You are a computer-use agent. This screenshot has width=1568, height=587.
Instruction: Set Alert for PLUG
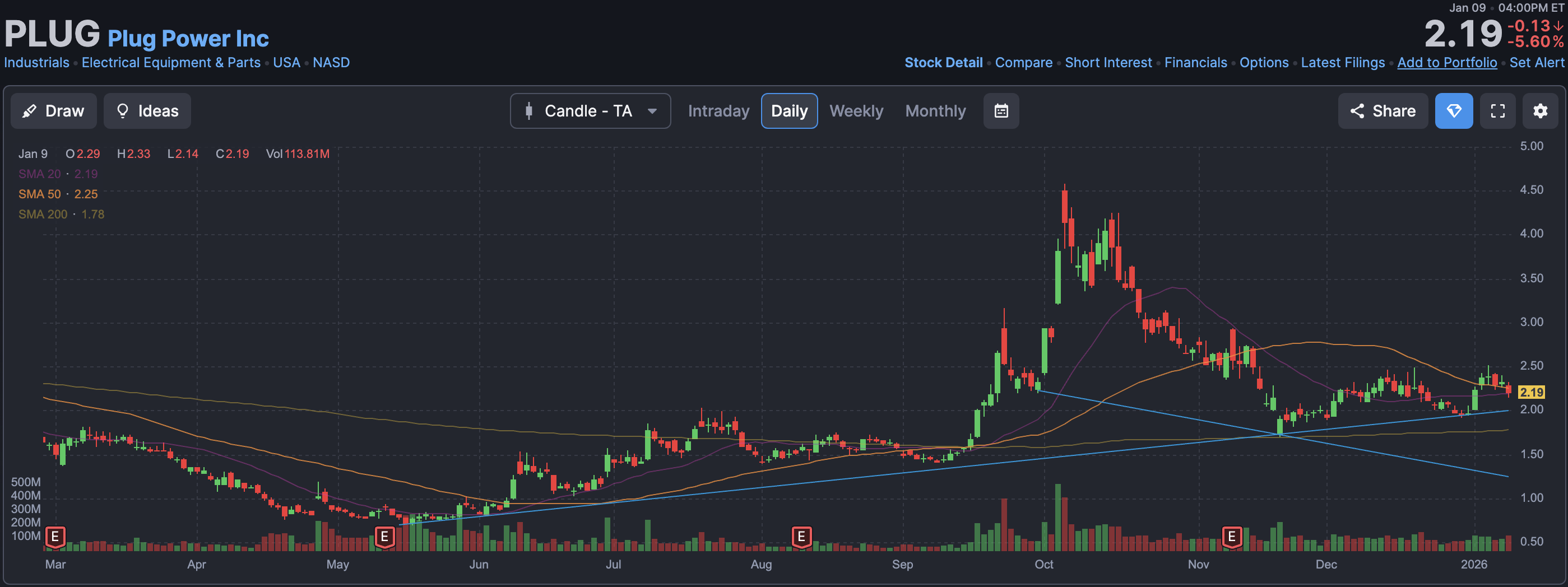tap(1537, 63)
